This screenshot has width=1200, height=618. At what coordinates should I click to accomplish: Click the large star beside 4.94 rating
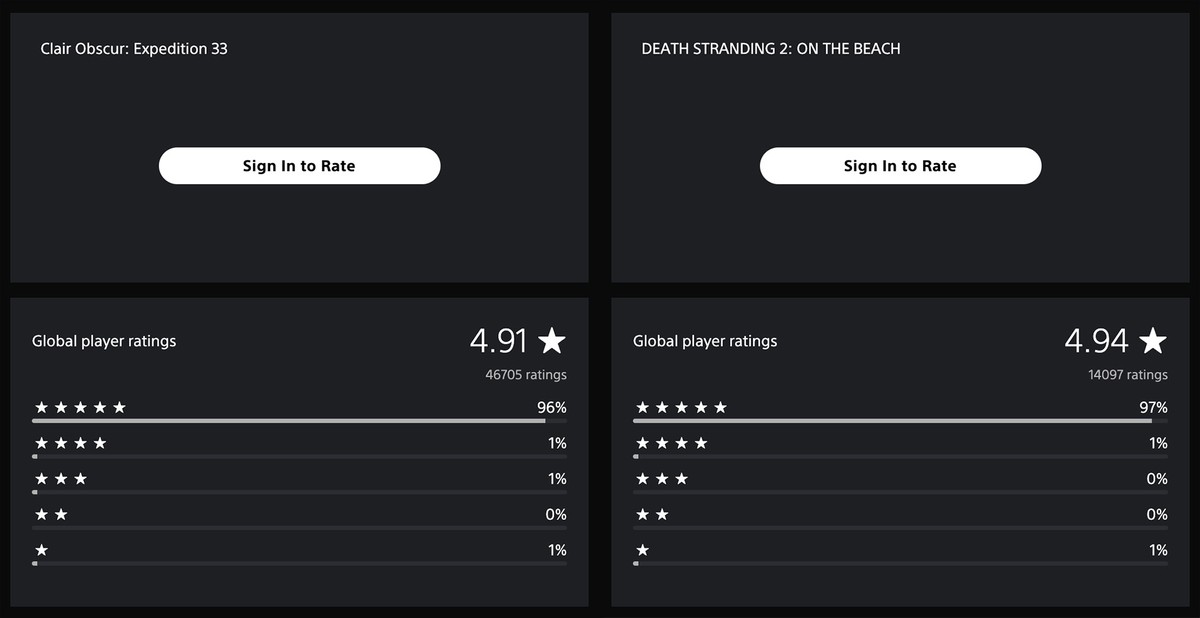(x=1153, y=341)
